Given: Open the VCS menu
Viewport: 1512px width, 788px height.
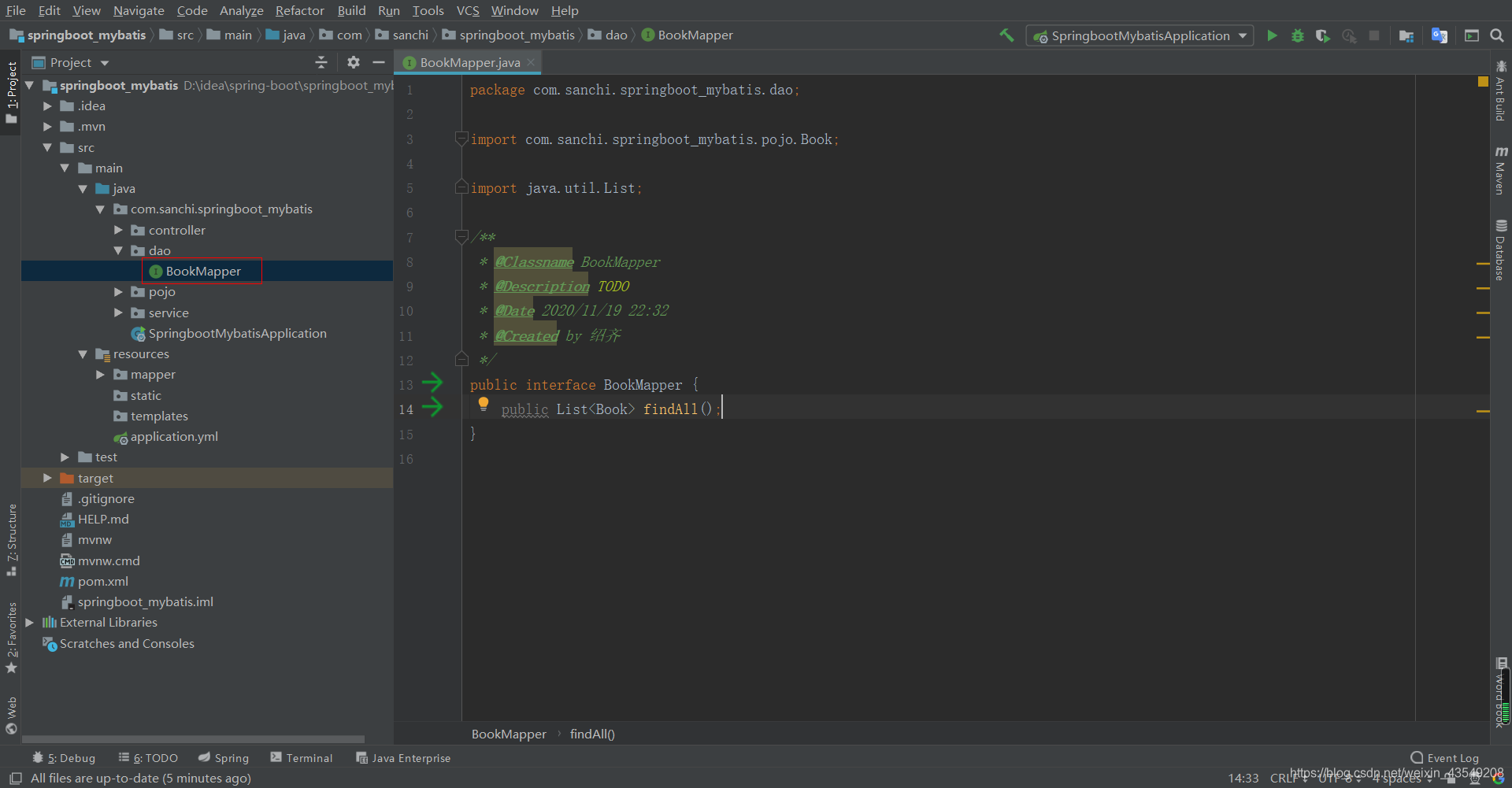Looking at the screenshot, I should [468, 10].
